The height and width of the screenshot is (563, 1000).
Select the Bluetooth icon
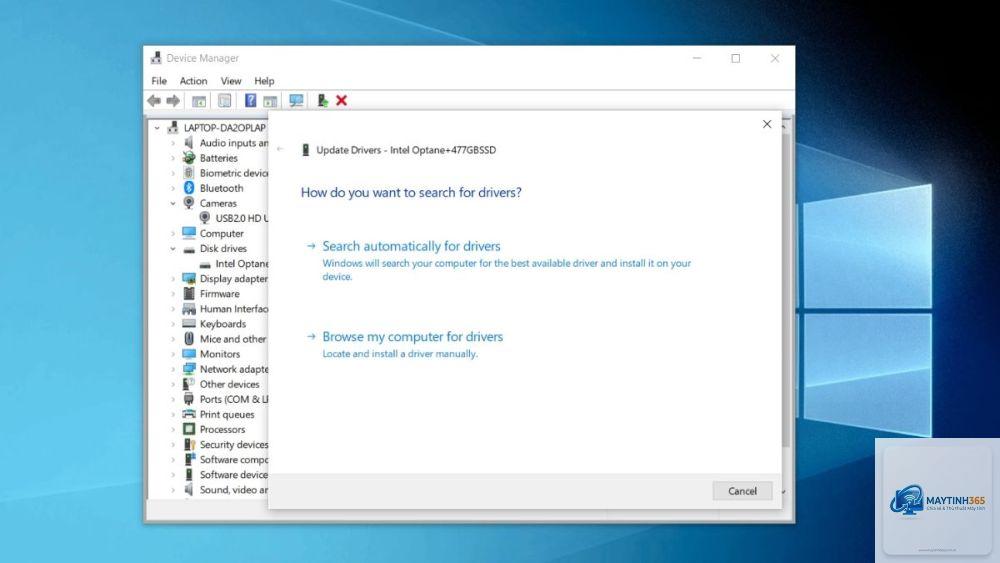point(189,187)
